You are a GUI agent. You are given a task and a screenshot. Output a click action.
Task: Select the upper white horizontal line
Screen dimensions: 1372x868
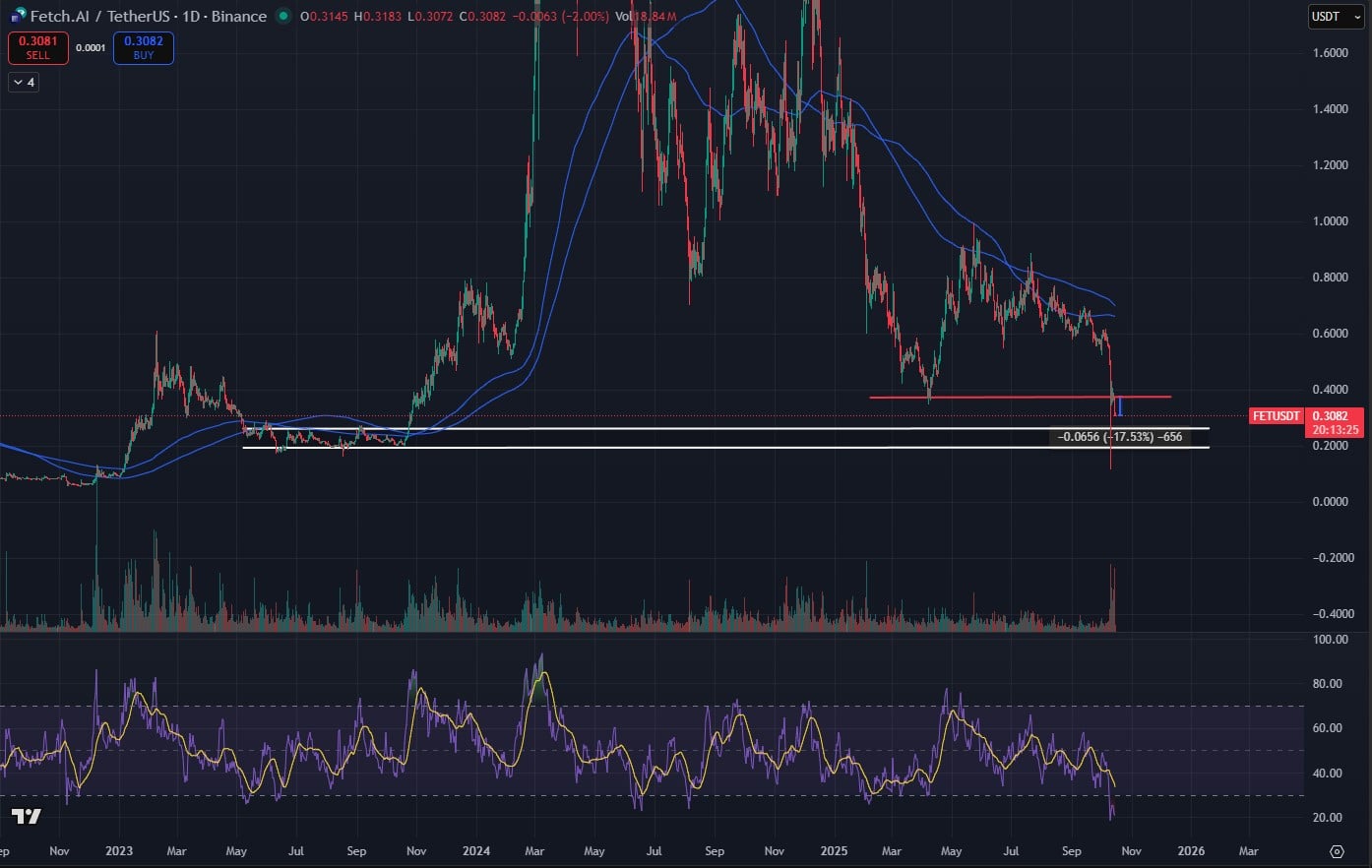click(x=689, y=429)
